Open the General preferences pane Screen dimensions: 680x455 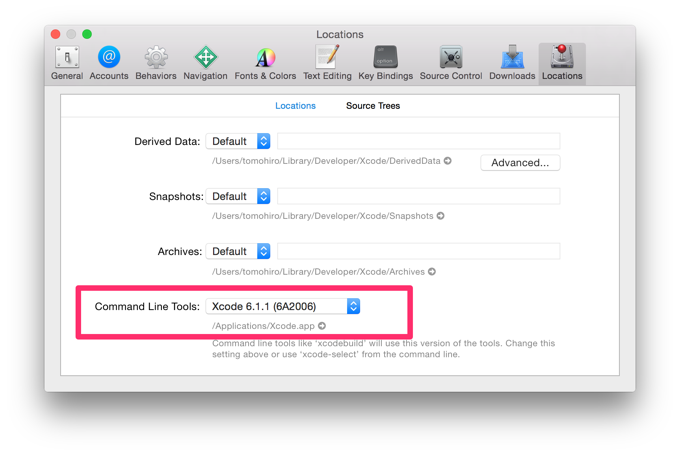click(67, 63)
